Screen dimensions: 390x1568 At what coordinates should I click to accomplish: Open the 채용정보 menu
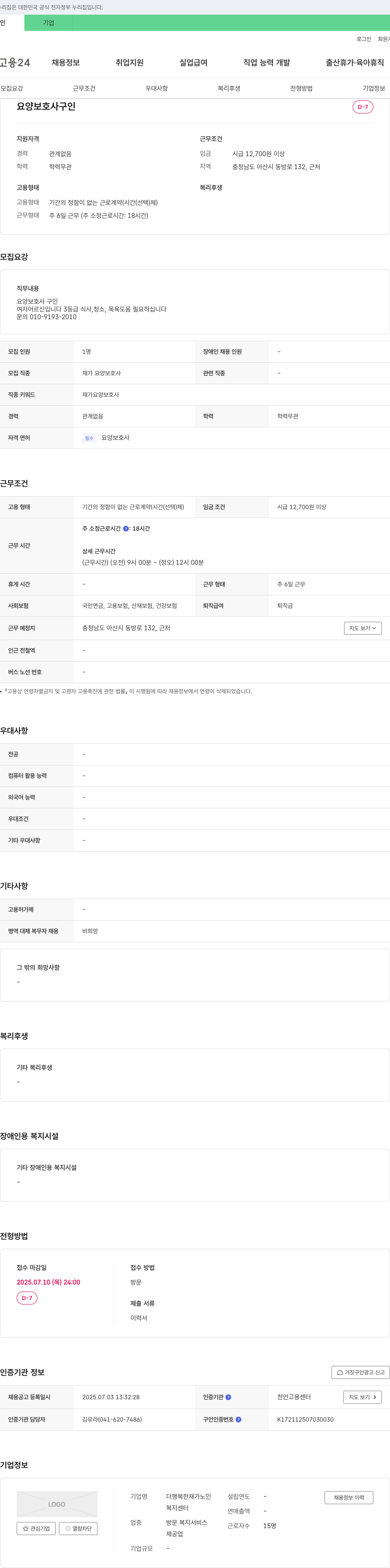click(x=66, y=63)
